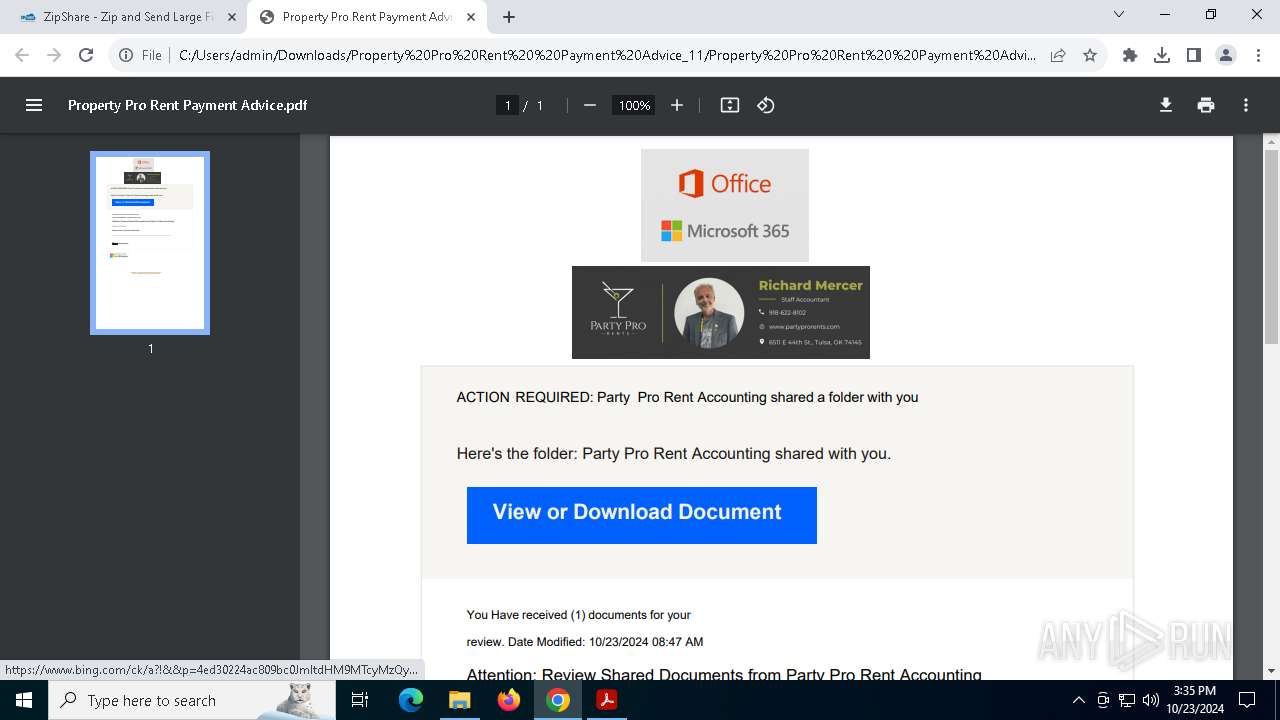Click View or Download Document button
This screenshot has height=720, width=1280.
[x=642, y=515]
